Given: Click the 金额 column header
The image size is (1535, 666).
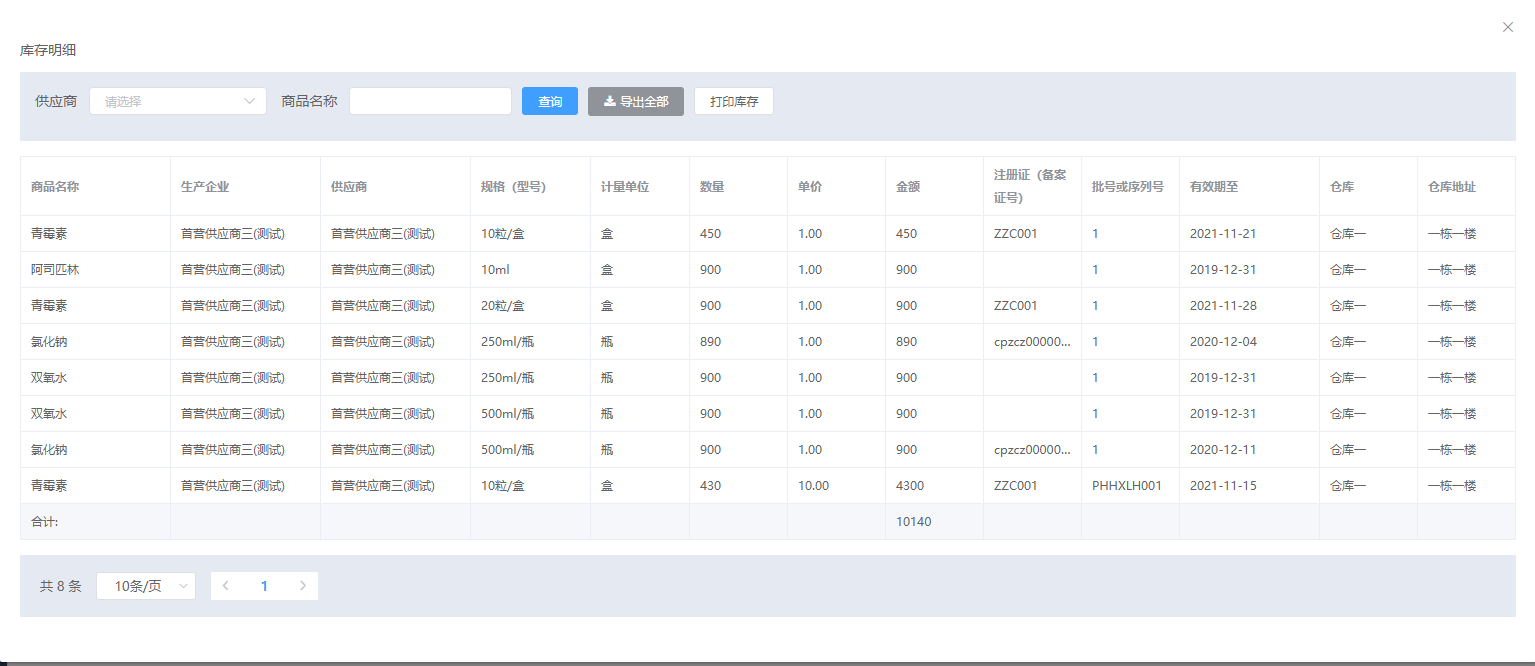Looking at the screenshot, I should click(x=908, y=187).
